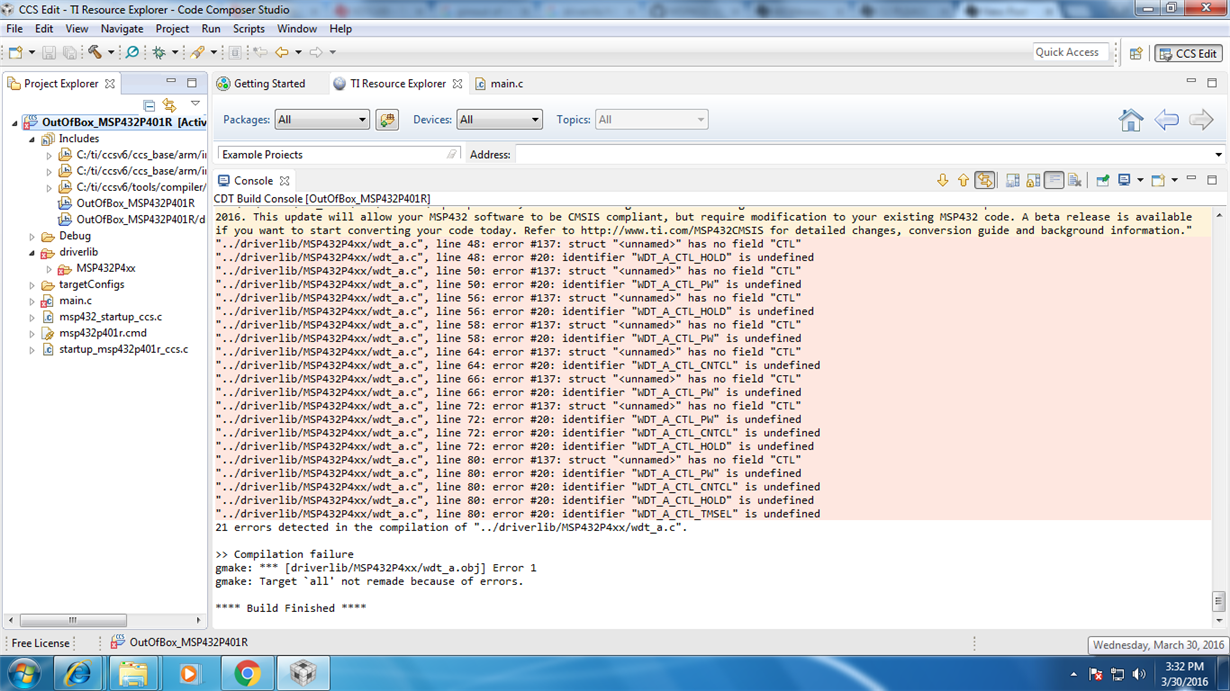The height and width of the screenshot is (691, 1230).
Task: Click the Open Perspective icon
Action: [x=1136, y=53]
